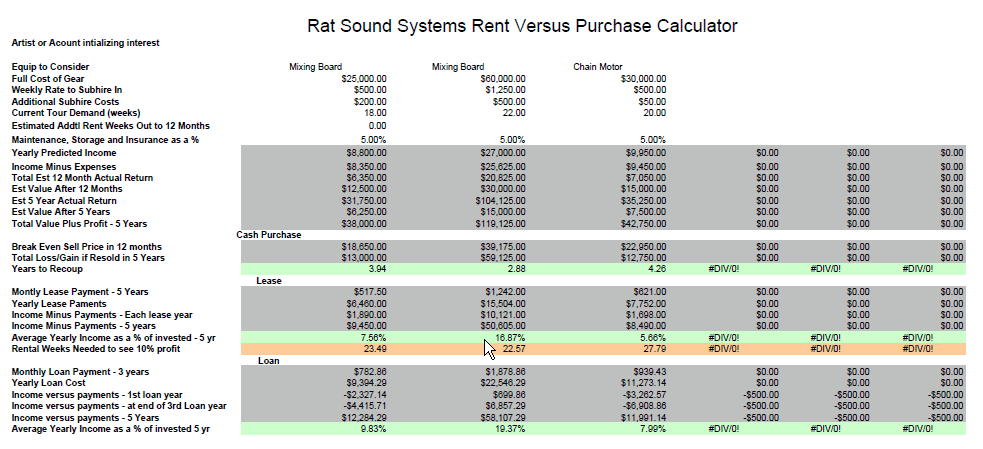Click Income Minus Expenses value $8,350.00
This screenshot has height=449, width=983.
366,167
